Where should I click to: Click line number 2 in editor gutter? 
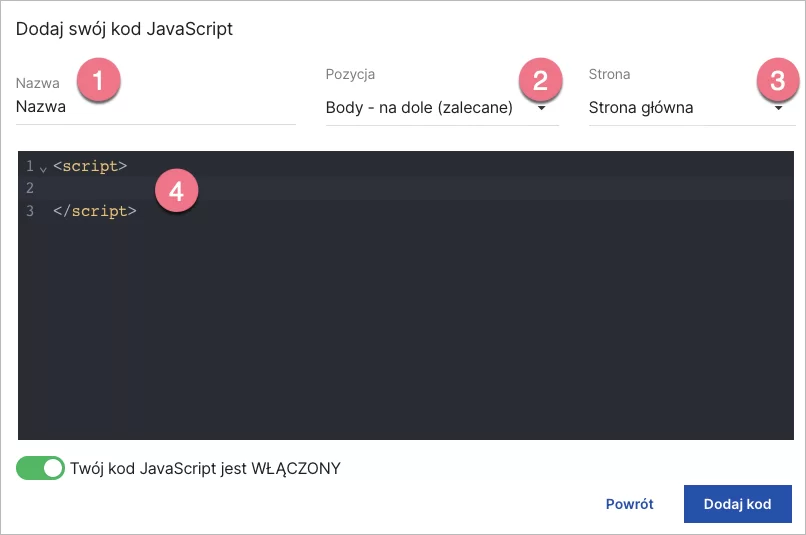pyautogui.click(x=30, y=188)
